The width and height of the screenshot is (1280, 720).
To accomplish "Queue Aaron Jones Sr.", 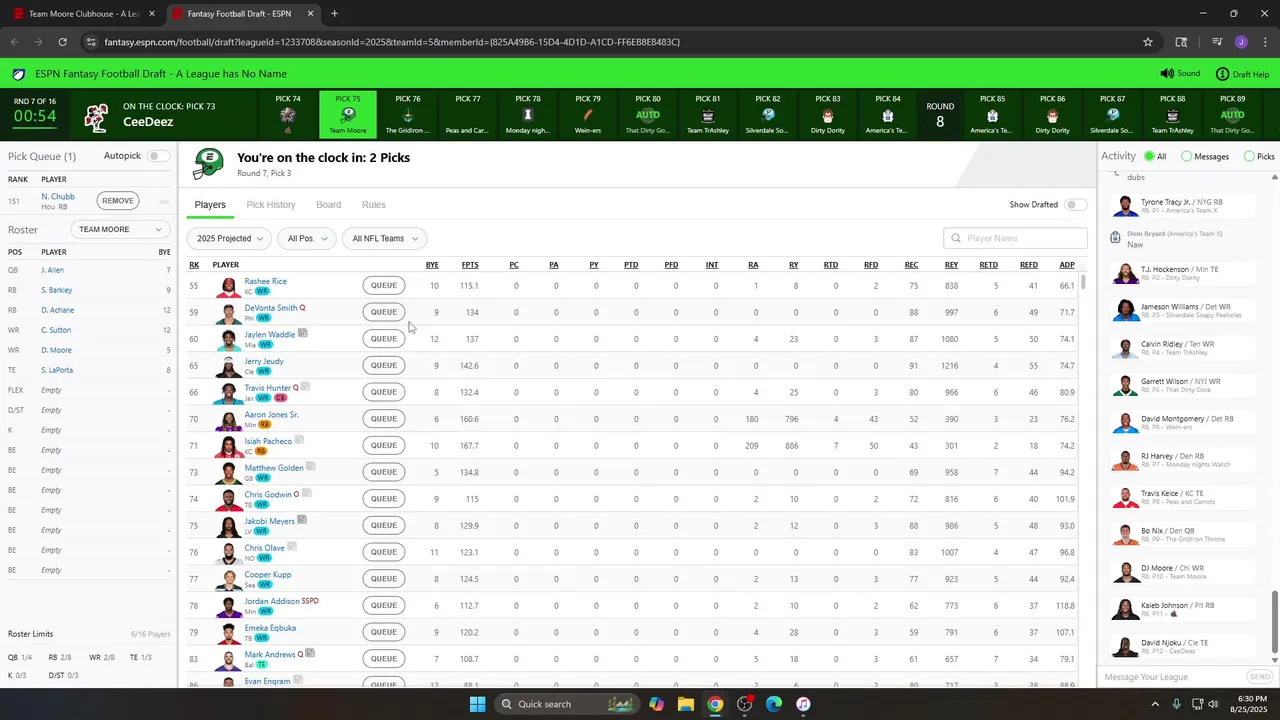I will (384, 419).
